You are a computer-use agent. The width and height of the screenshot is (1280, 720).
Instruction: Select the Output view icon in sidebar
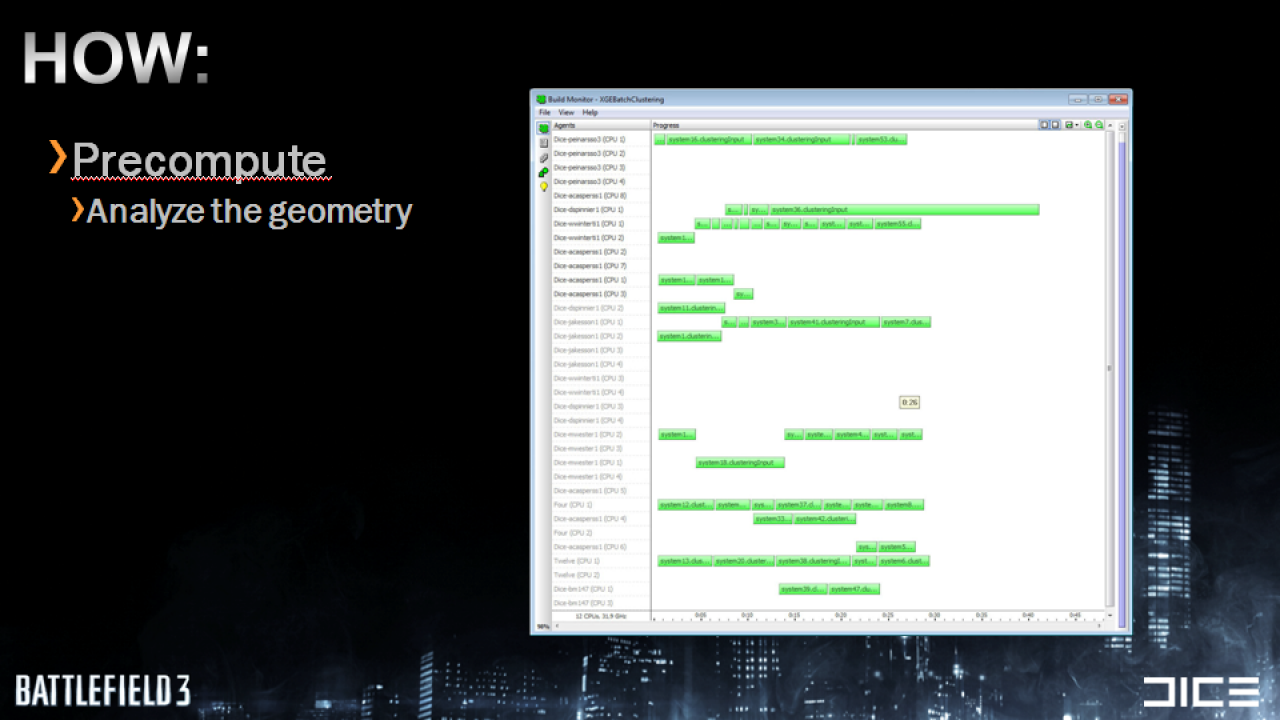point(543,158)
